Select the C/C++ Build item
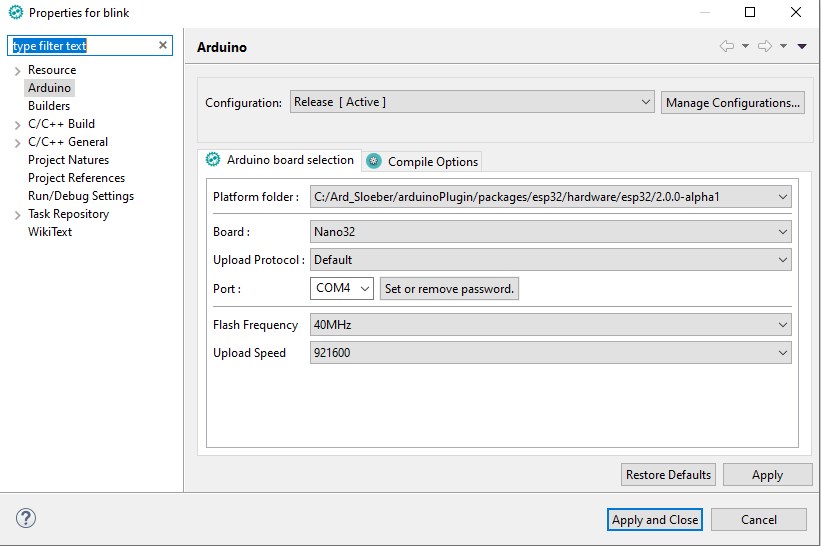The height and width of the screenshot is (546, 821). point(61,124)
